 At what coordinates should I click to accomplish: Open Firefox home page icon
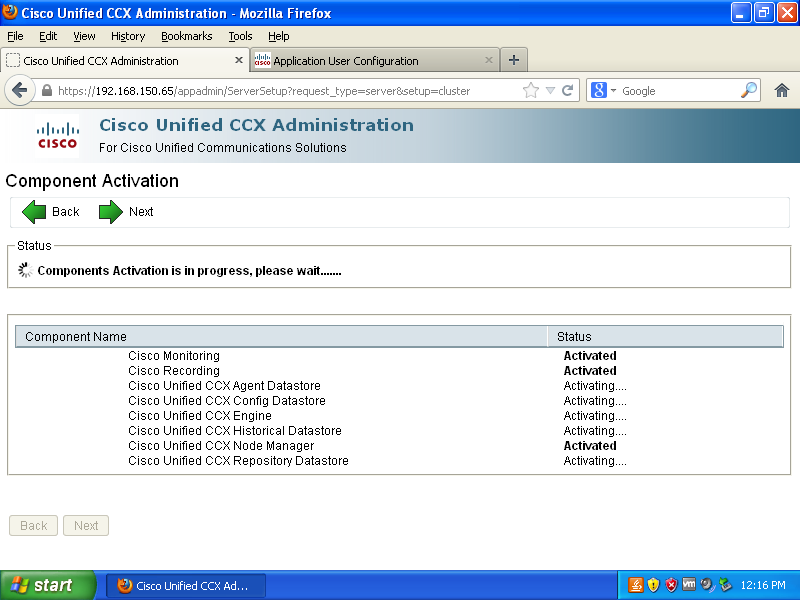pos(782,91)
